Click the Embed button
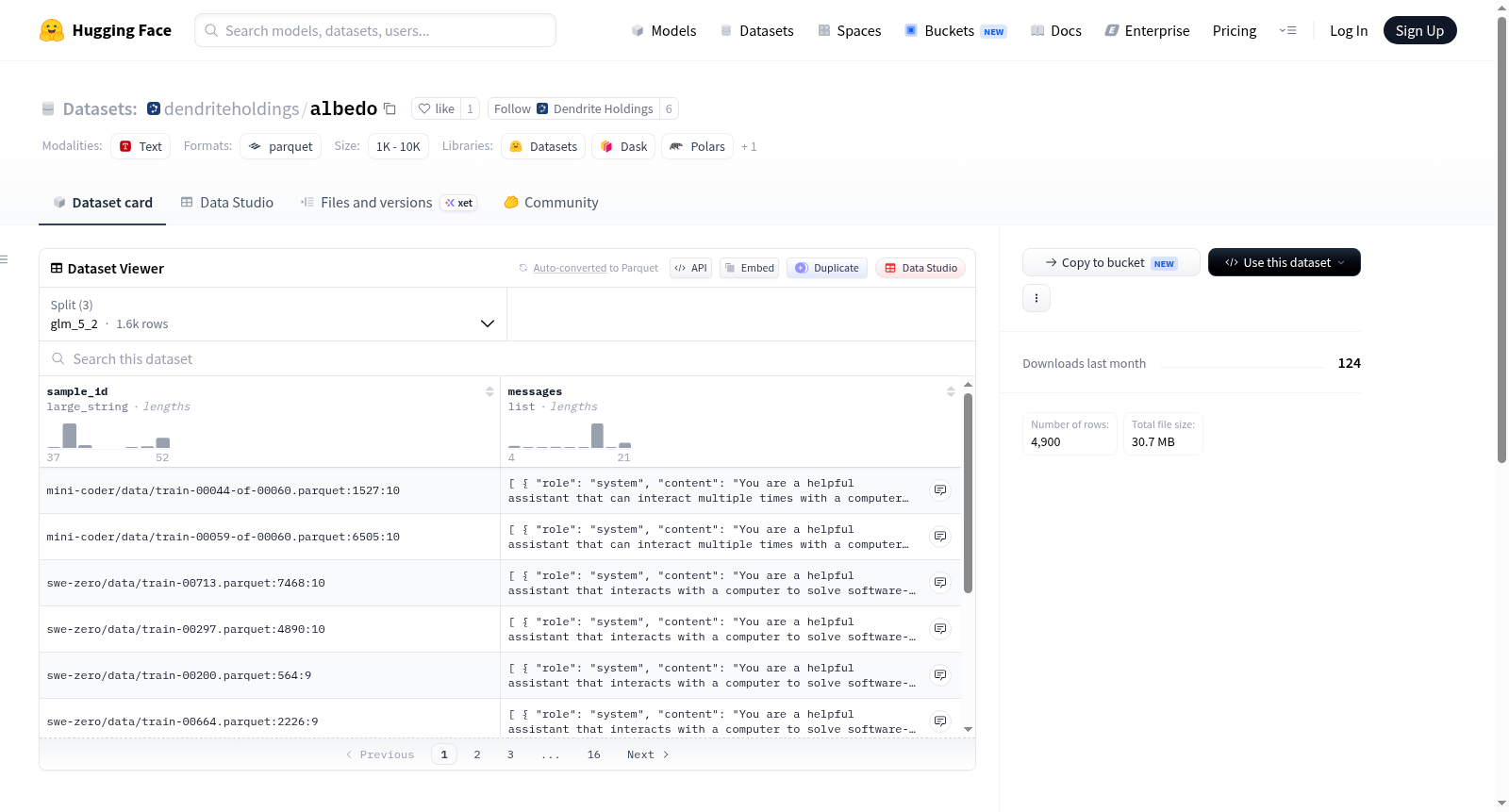The height and width of the screenshot is (812, 1509). pos(749,268)
